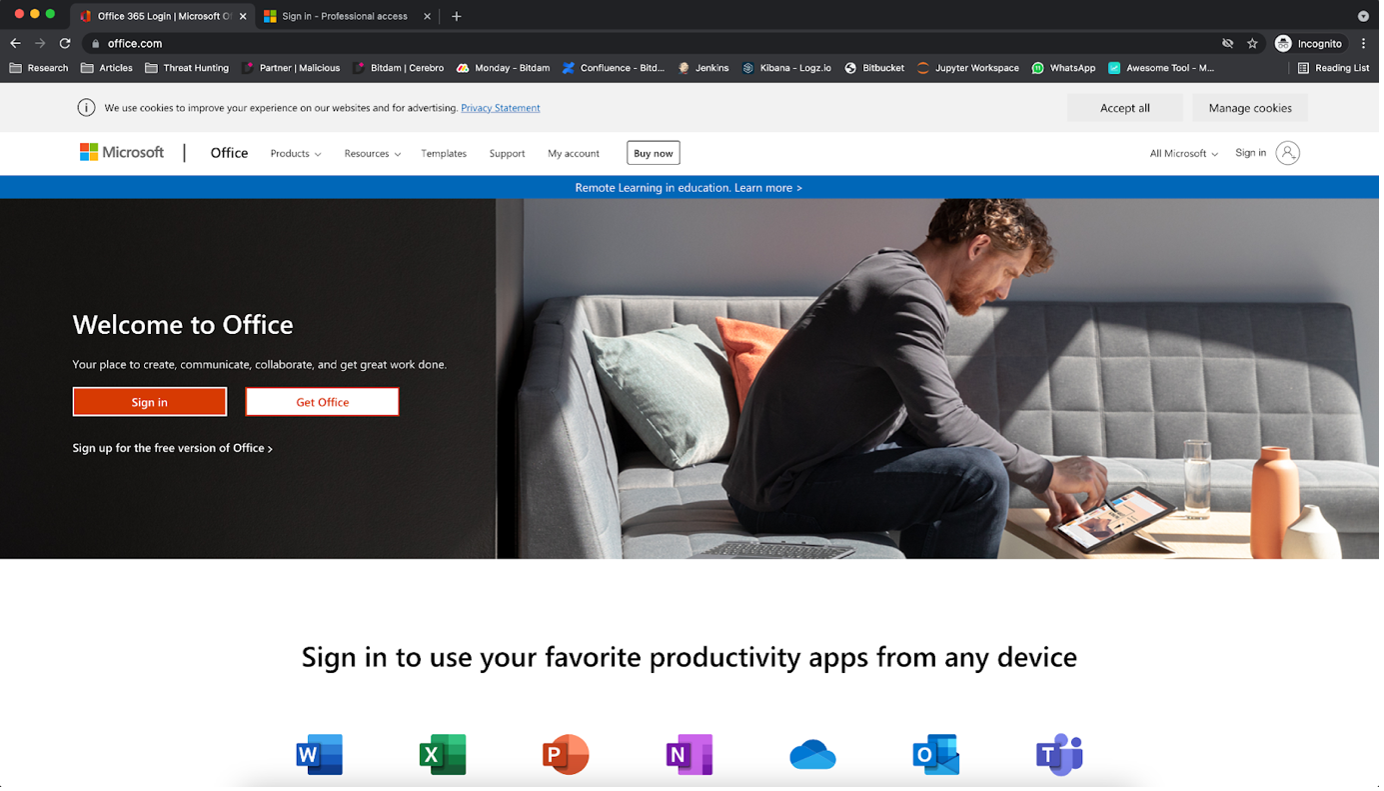Open the PowerPoint app icon
This screenshot has width=1384, height=791.
(566, 756)
